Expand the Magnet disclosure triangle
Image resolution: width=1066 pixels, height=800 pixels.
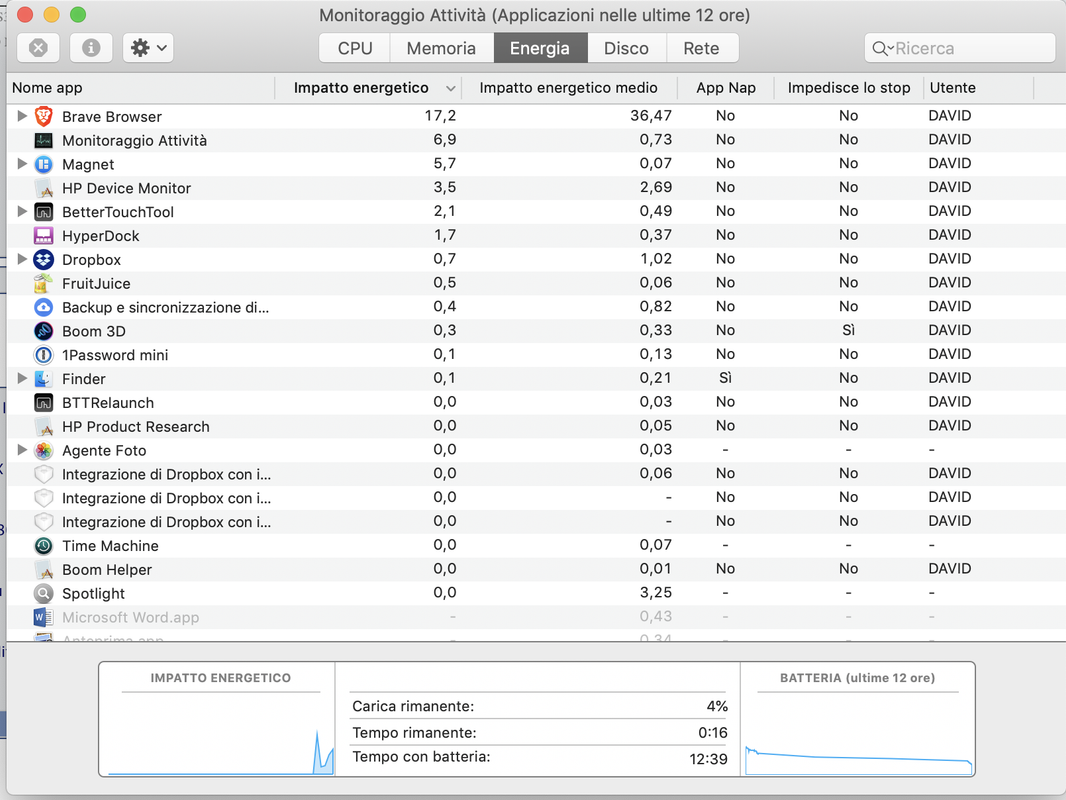[x=22, y=164]
